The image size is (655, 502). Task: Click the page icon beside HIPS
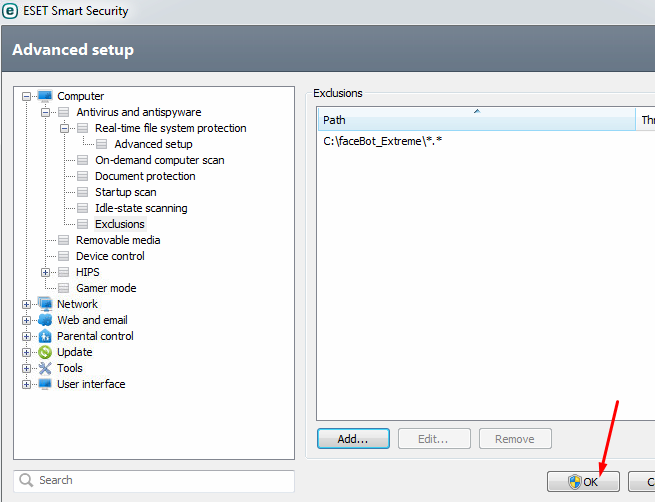(x=63, y=272)
